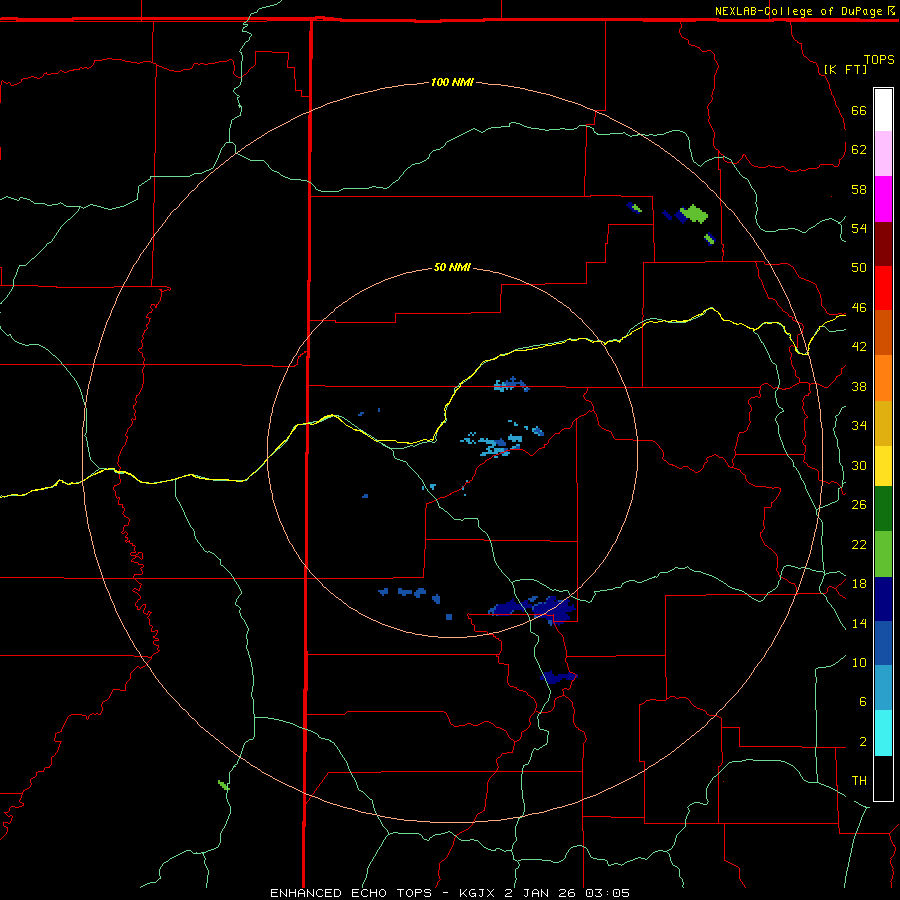Click the "TH" legend label
The height and width of the screenshot is (900, 900).
(859, 780)
